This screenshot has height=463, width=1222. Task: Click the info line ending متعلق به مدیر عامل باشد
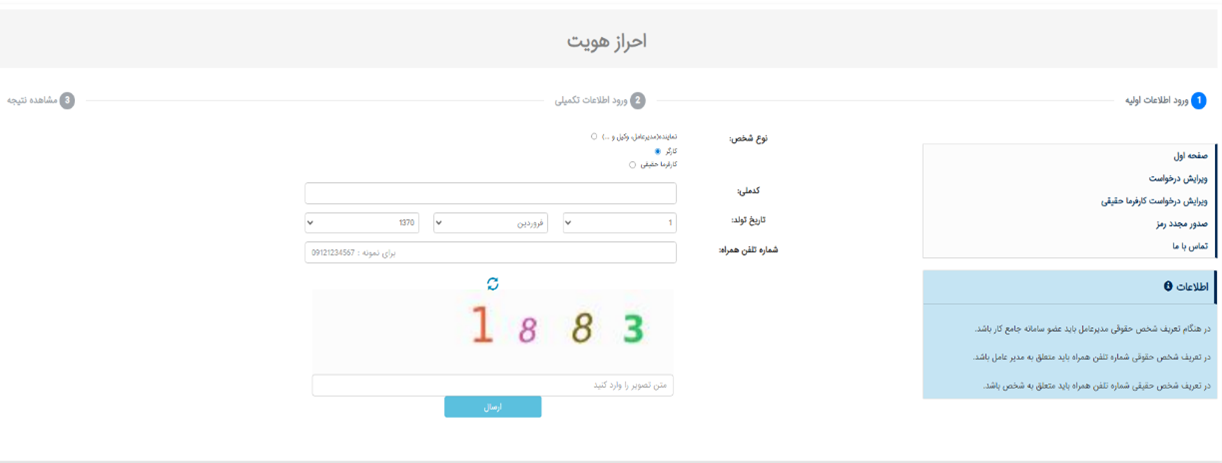click(x=1091, y=357)
